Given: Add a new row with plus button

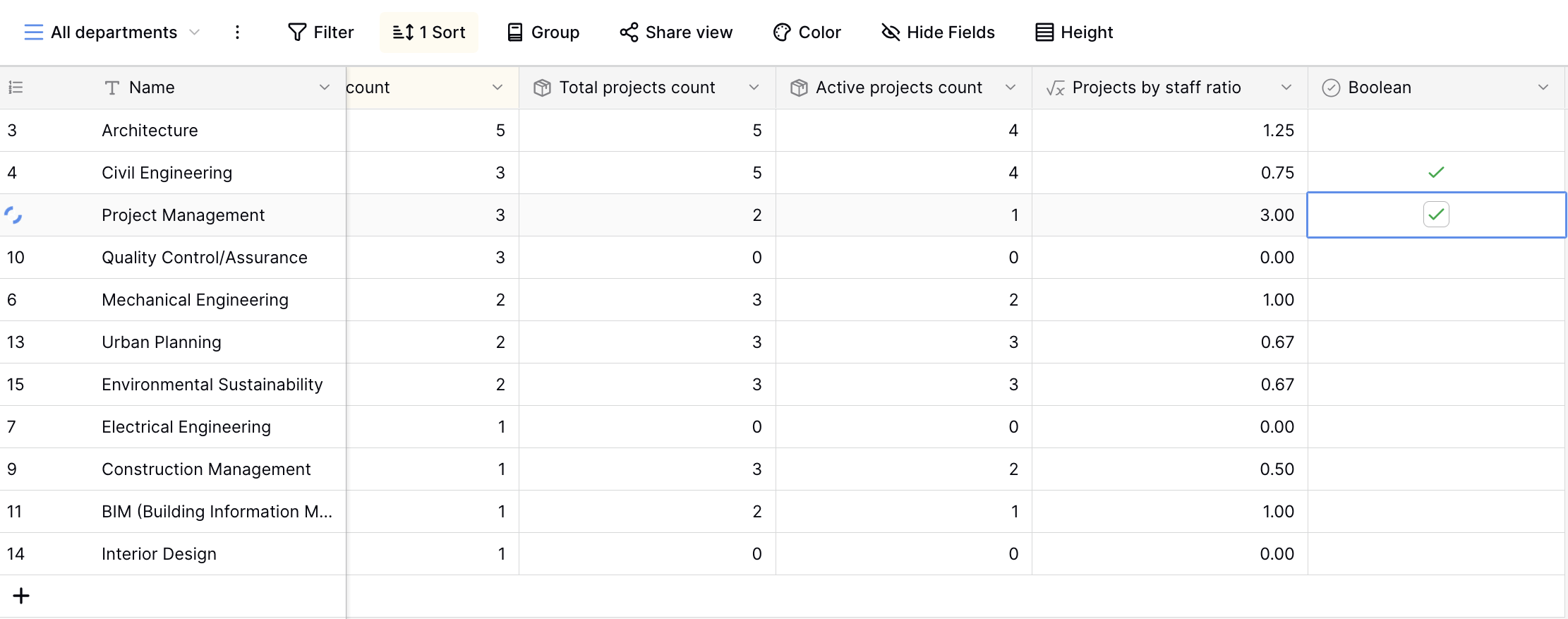Looking at the screenshot, I should [x=21, y=596].
